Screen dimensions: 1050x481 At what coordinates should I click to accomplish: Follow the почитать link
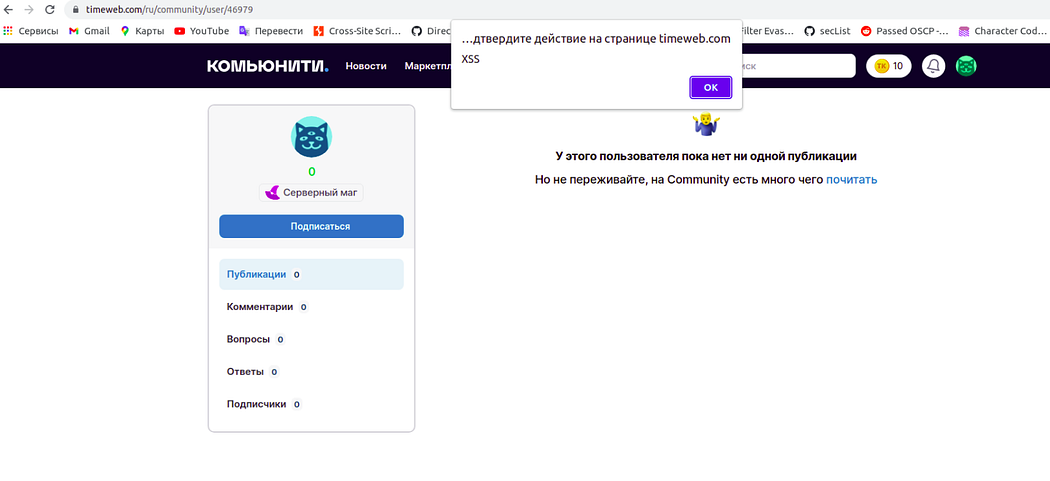[851, 180]
